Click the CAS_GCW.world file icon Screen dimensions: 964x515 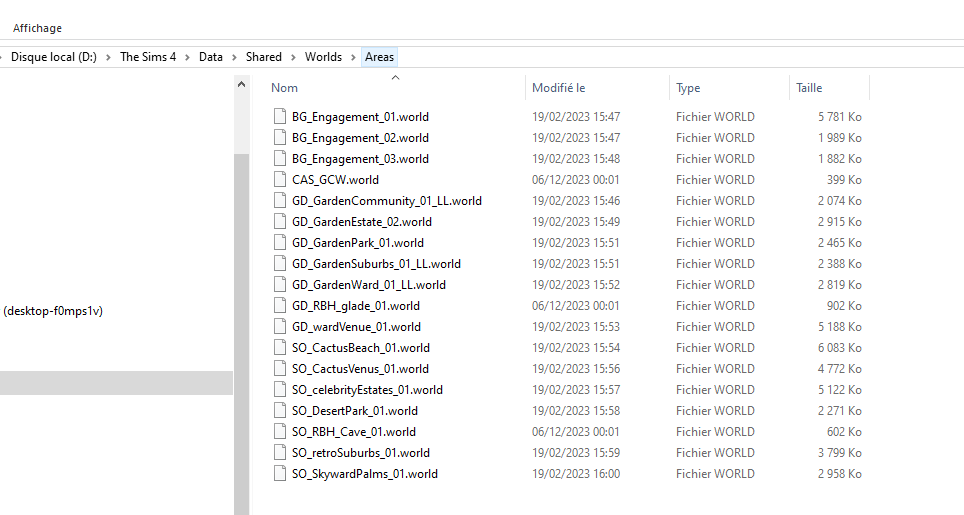[x=280, y=180]
